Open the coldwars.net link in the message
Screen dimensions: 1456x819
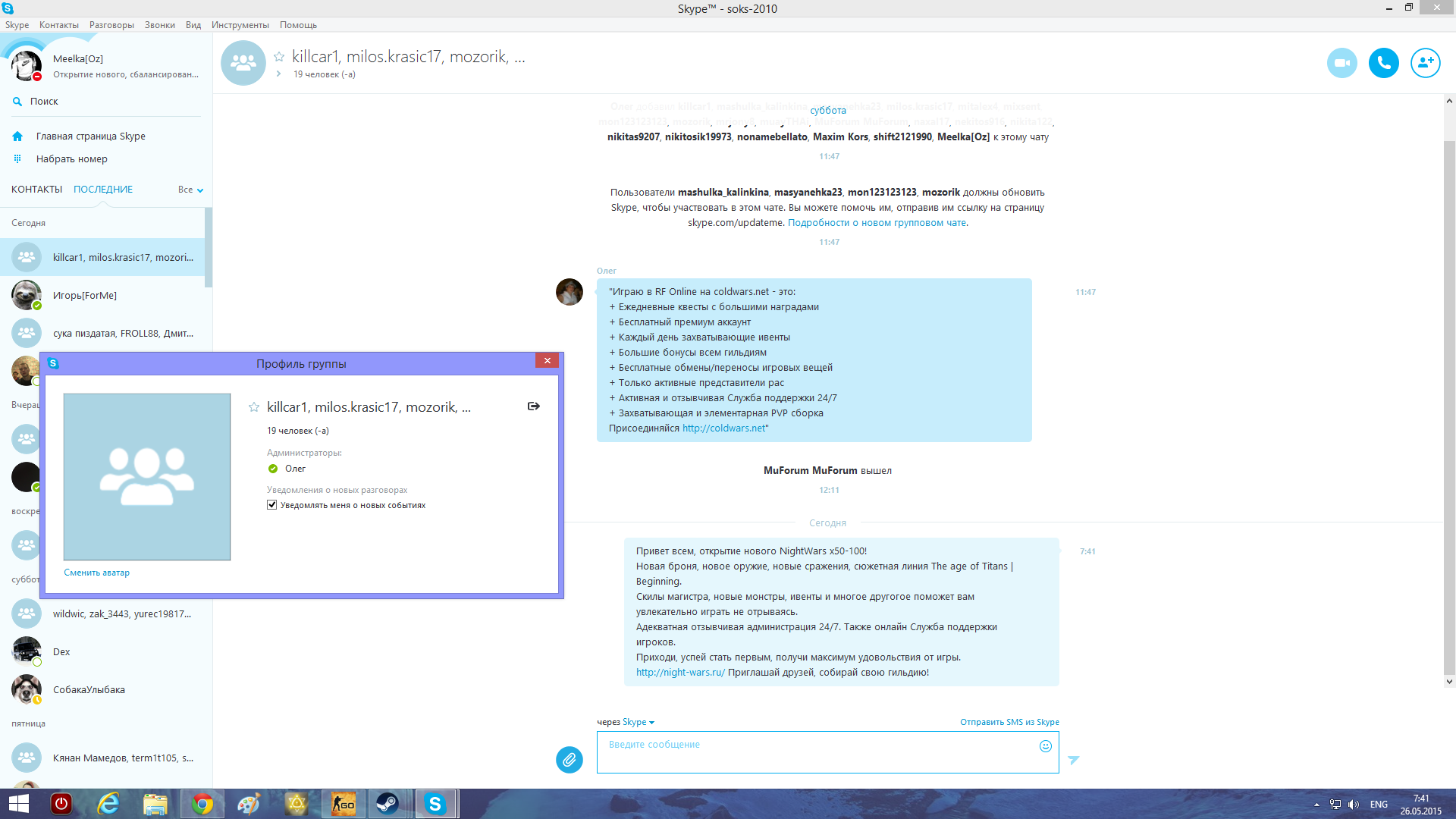724,428
